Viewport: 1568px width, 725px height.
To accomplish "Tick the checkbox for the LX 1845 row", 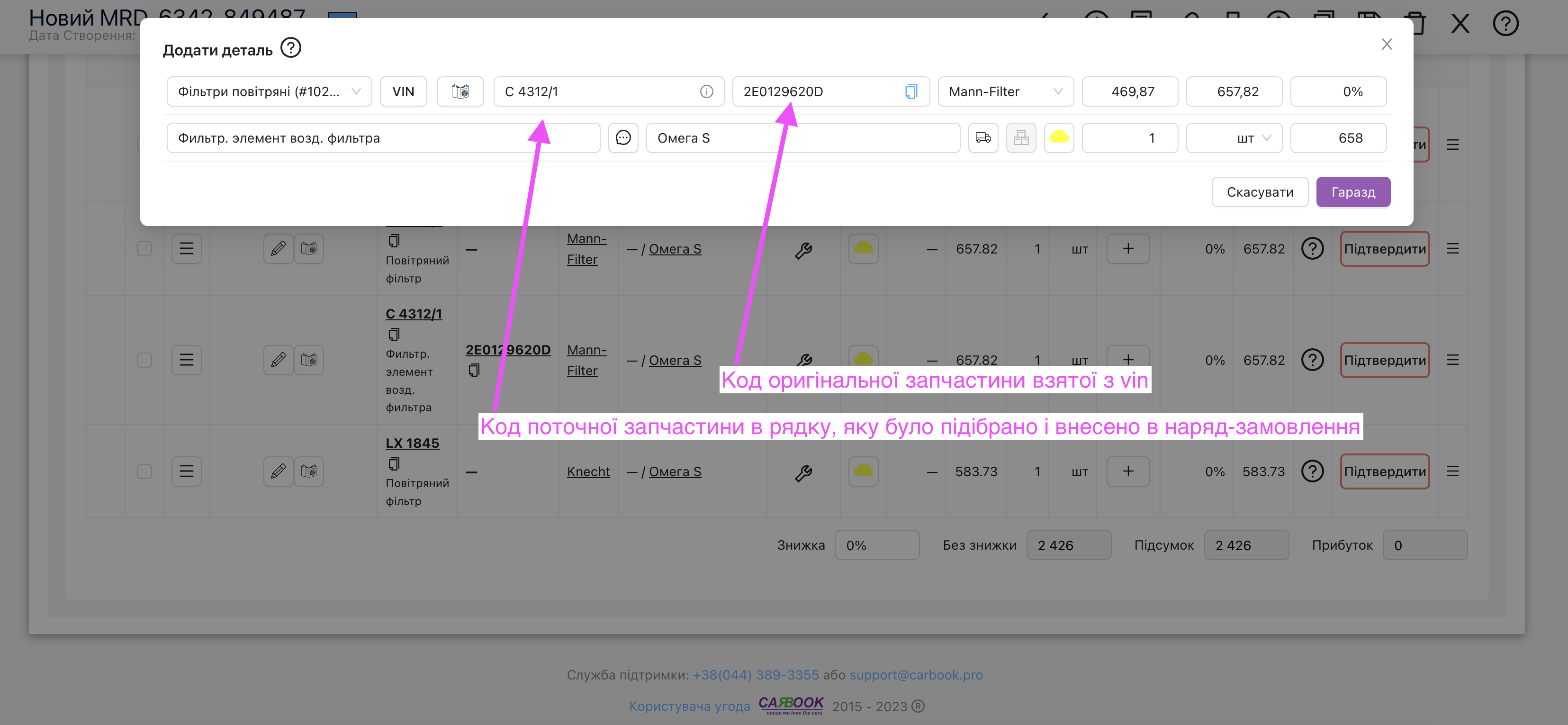I will pyautogui.click(x=144, y=472).
